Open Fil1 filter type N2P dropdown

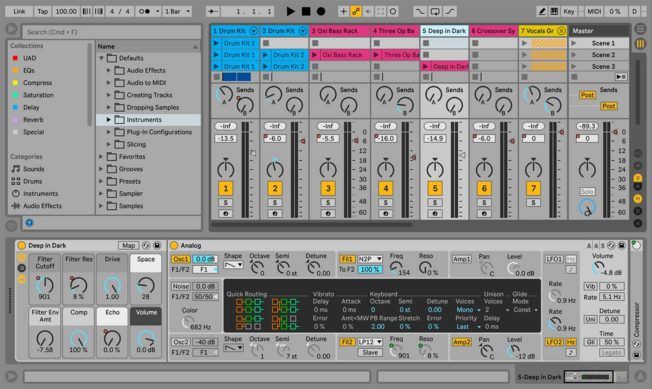click(370, 259)
